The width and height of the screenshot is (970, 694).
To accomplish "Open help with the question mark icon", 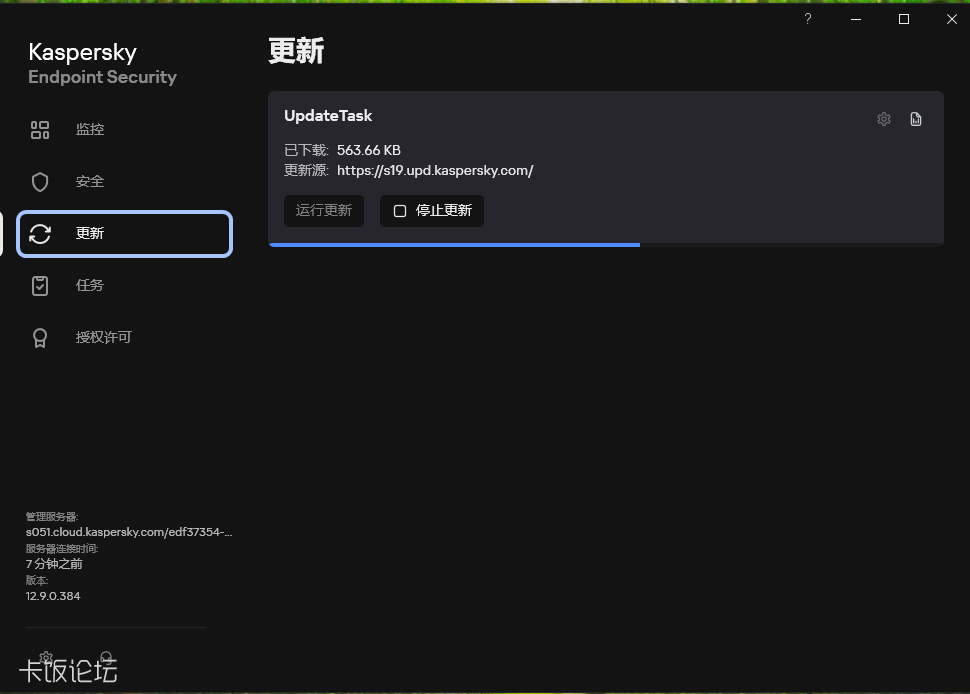I will click(x=808, y=19).
